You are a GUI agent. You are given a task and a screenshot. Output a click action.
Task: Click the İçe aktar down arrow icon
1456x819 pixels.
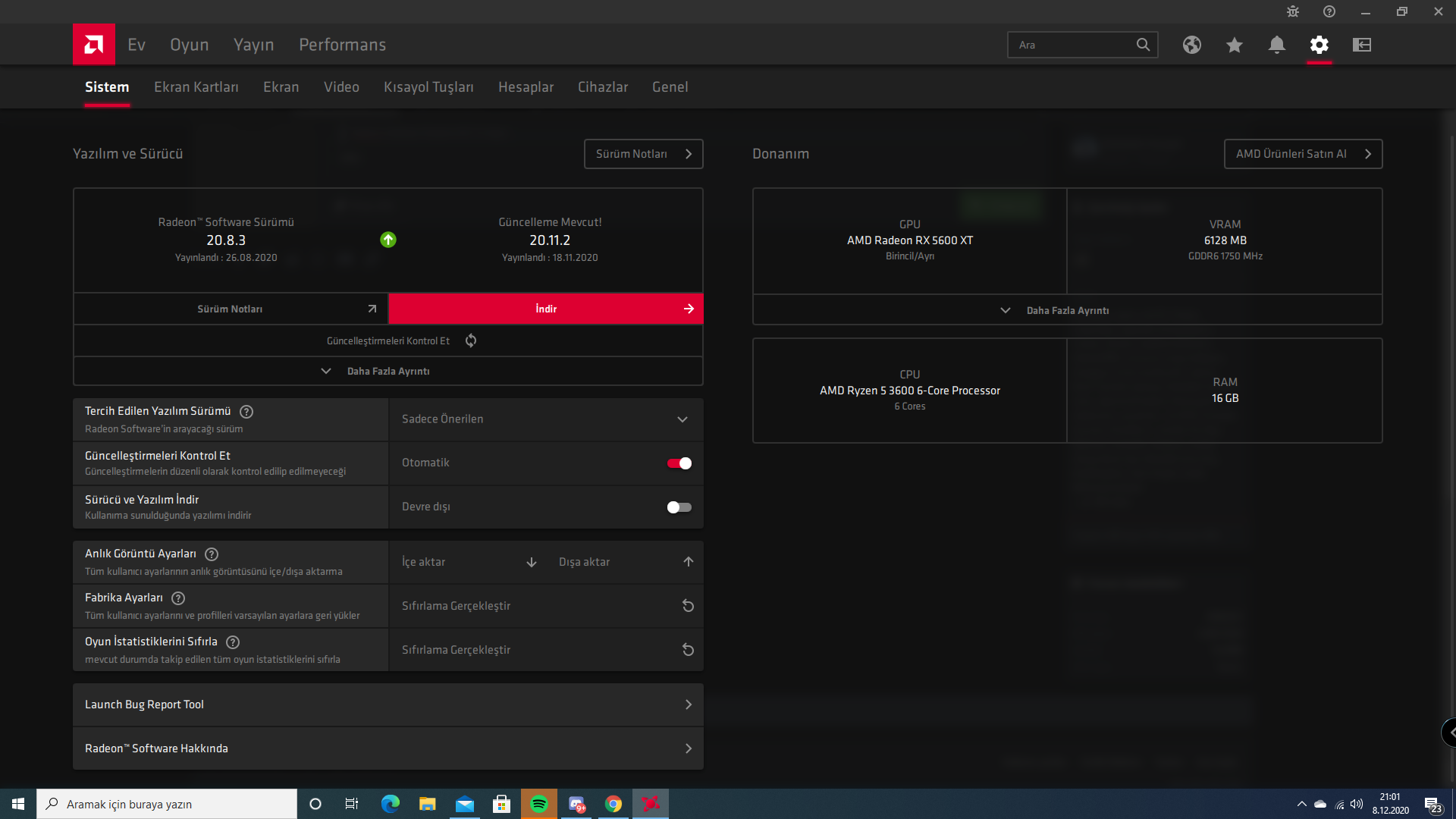pos(532,562)
